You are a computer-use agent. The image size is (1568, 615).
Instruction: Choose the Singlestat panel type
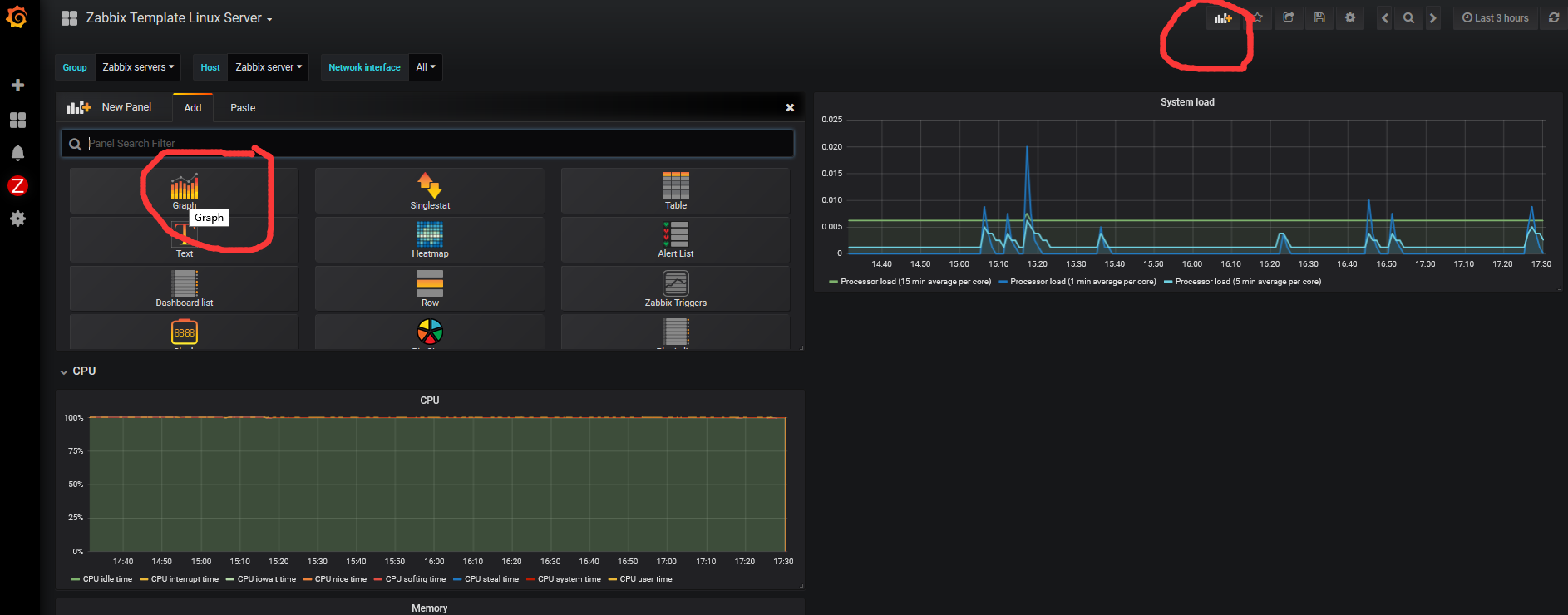click(430, 191)
